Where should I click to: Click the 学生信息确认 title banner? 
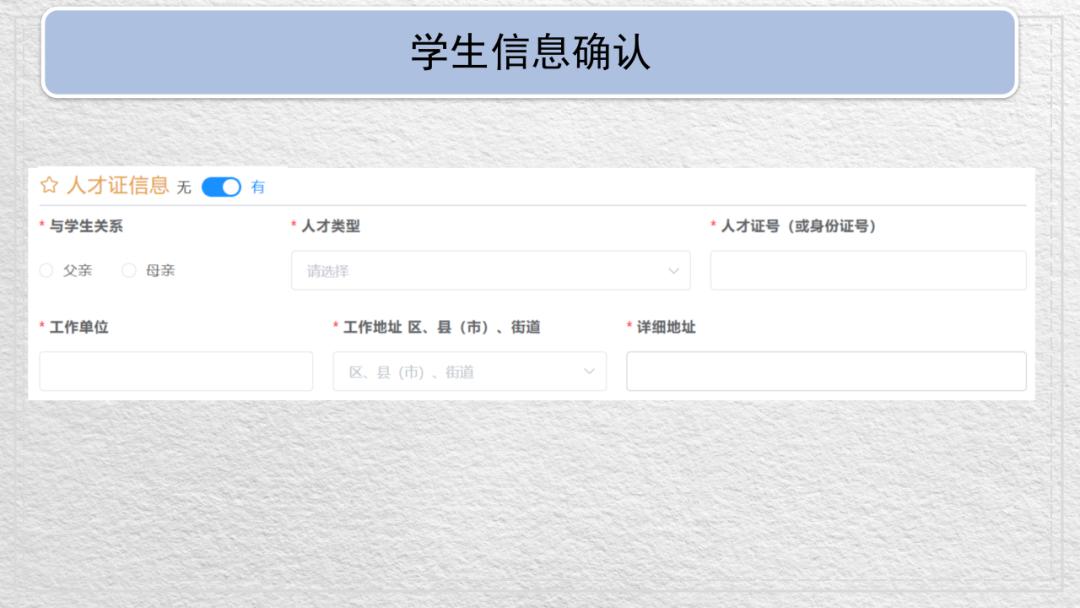point(530,52)
